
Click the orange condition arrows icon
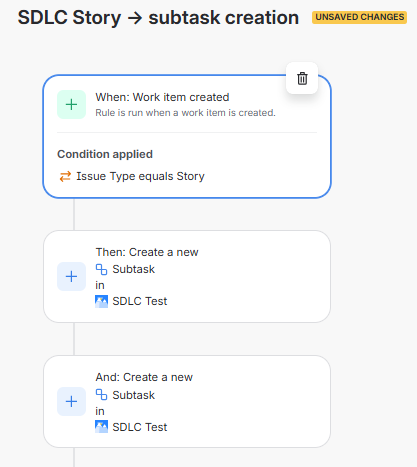(x=65, y=176)
